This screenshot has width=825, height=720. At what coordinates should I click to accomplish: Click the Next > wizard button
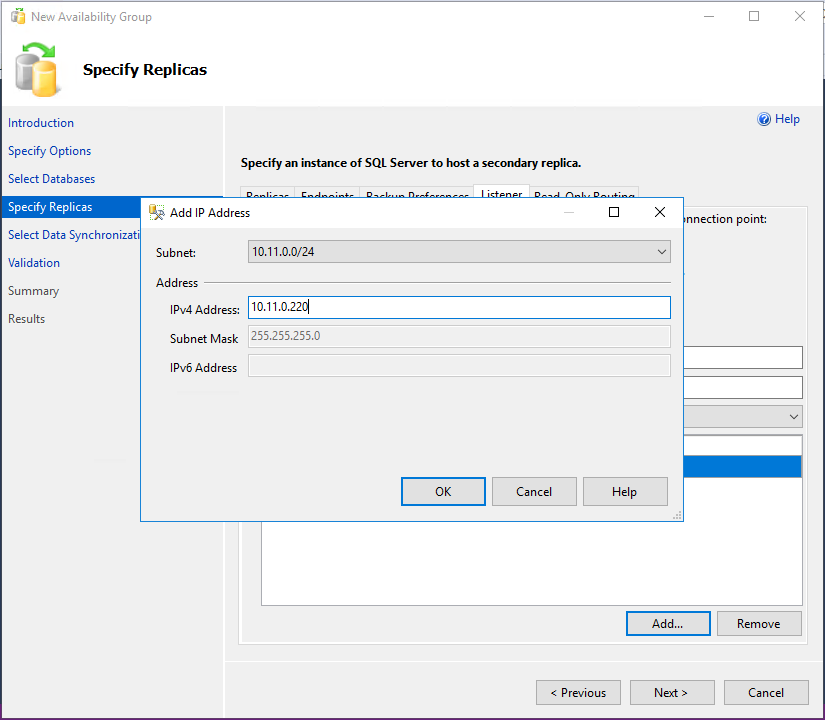pos(671,692)
